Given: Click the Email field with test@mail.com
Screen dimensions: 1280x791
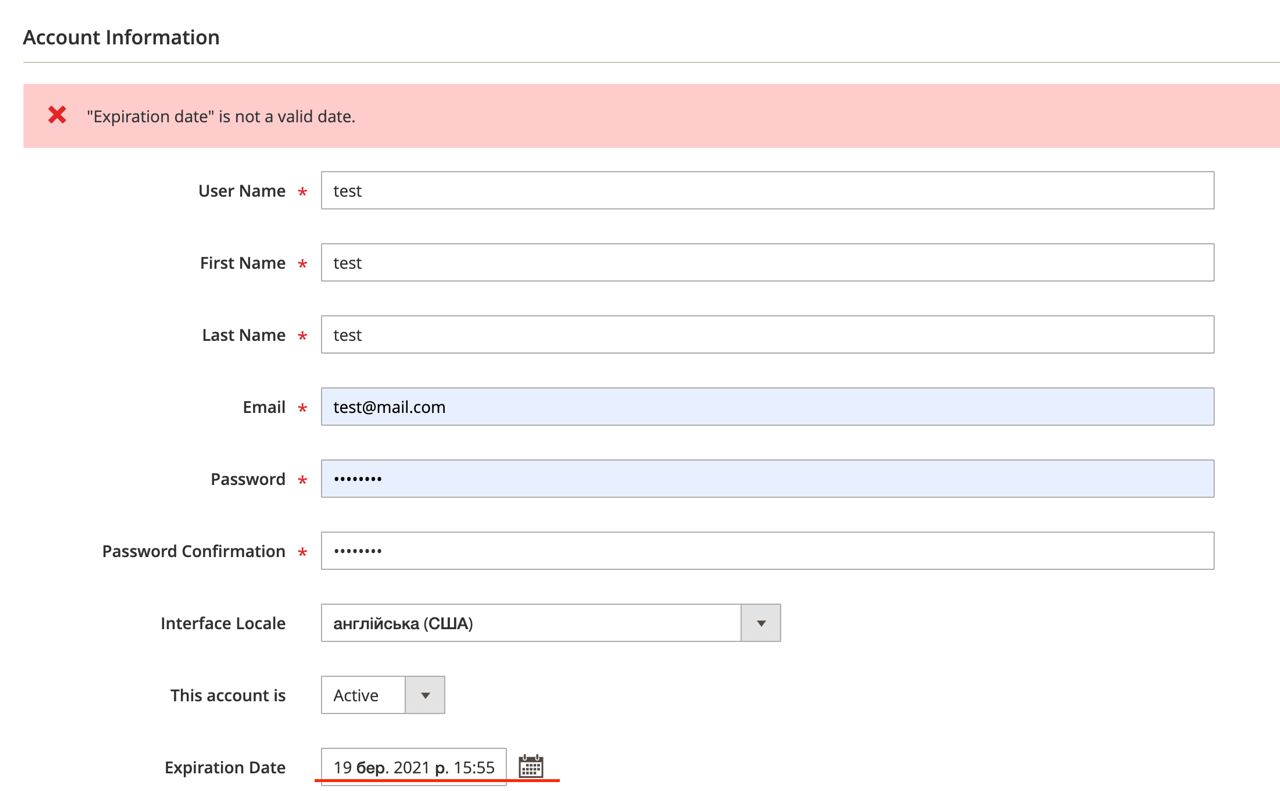Looking at the screenshot, I should (767, 406).
